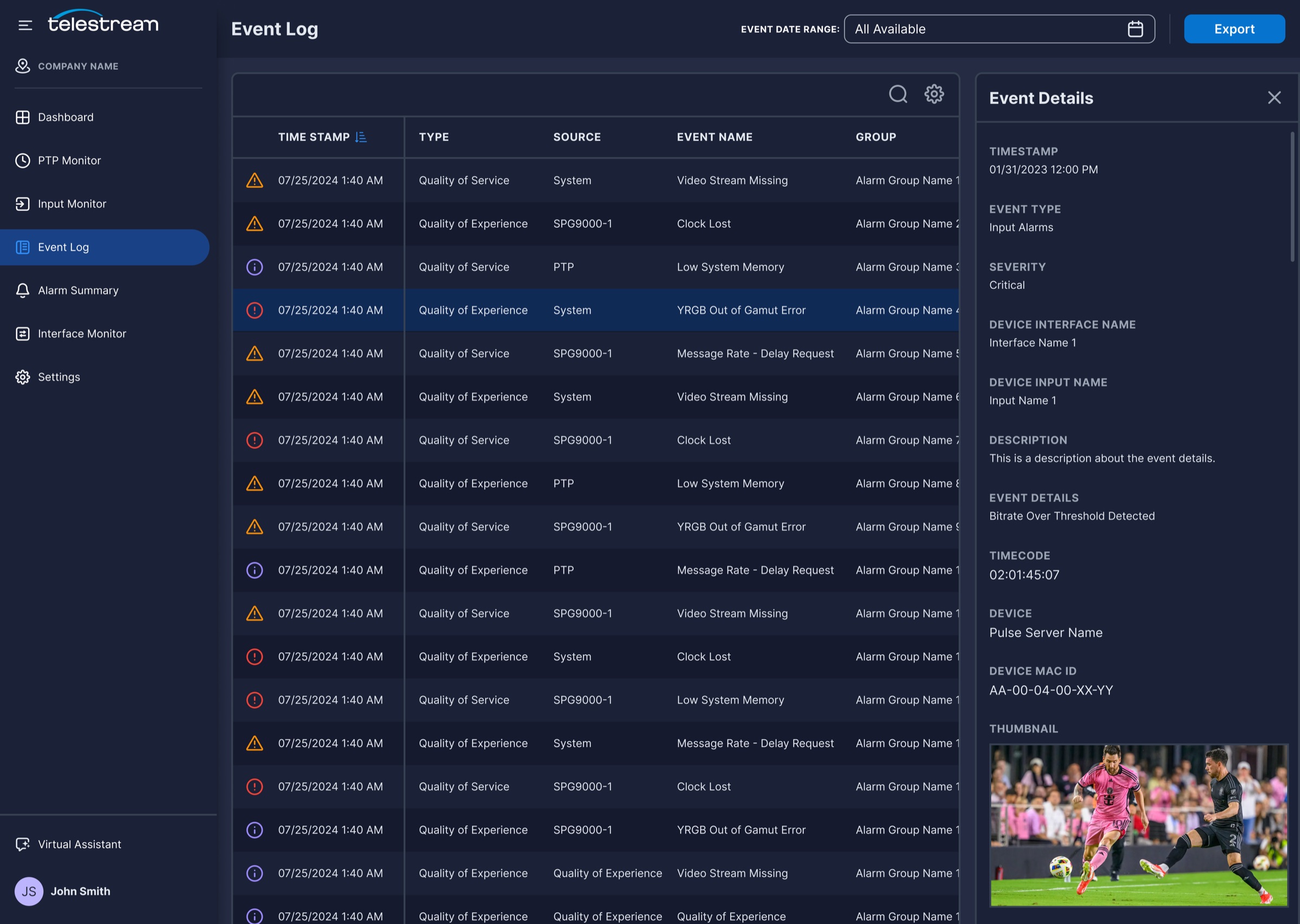This screenshot has height=924, width=1300.
Task: Click info icon on the PTP Low System Memory Quality of Service row
Action: click(254, 267)
